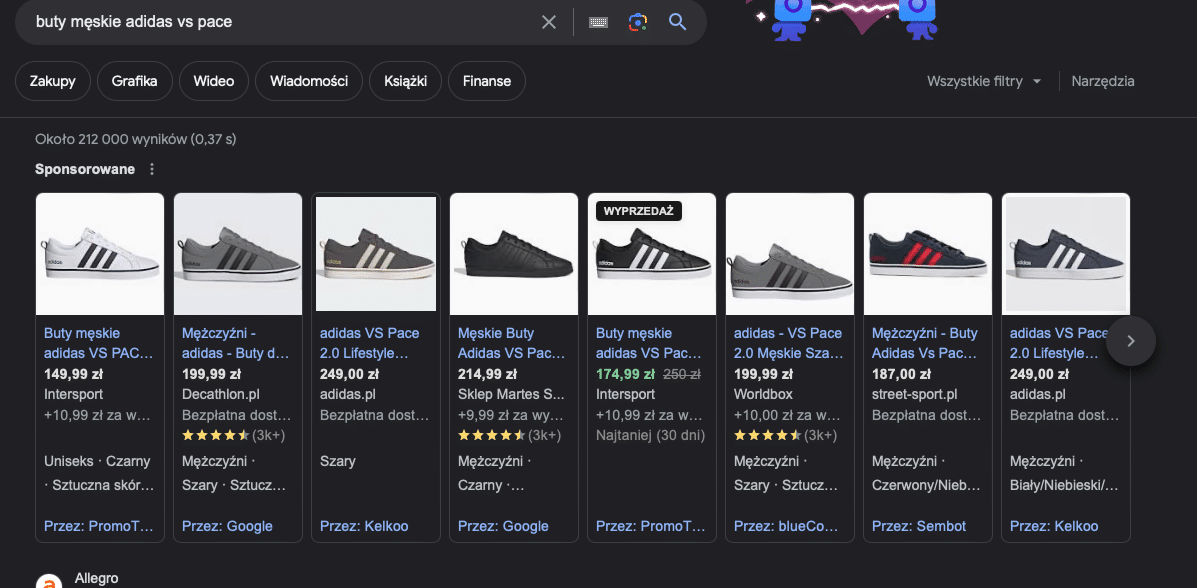The height and width of the screenshot is (588, 1197).
Task: Expand the Wszystkie filtry dropdown
Action: (984, 82)
